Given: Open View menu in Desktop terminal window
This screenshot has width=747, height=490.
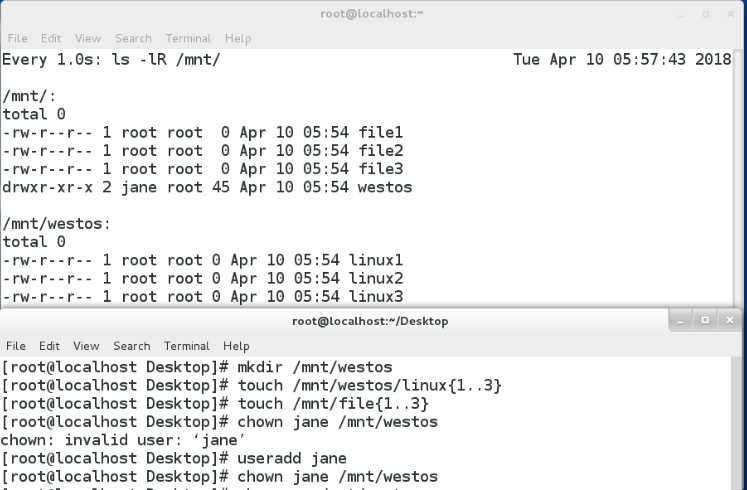Looking at the screenshot, I should [86, 346].
